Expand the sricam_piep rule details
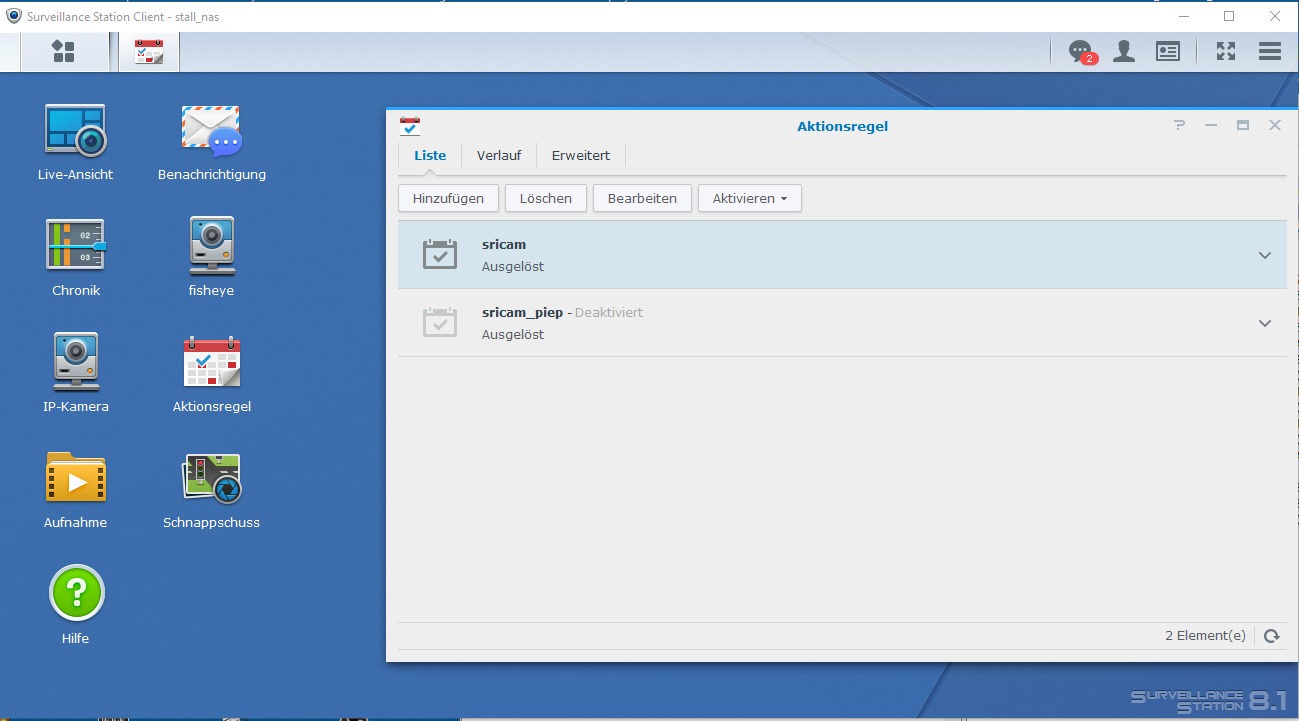 (1265, 323)
